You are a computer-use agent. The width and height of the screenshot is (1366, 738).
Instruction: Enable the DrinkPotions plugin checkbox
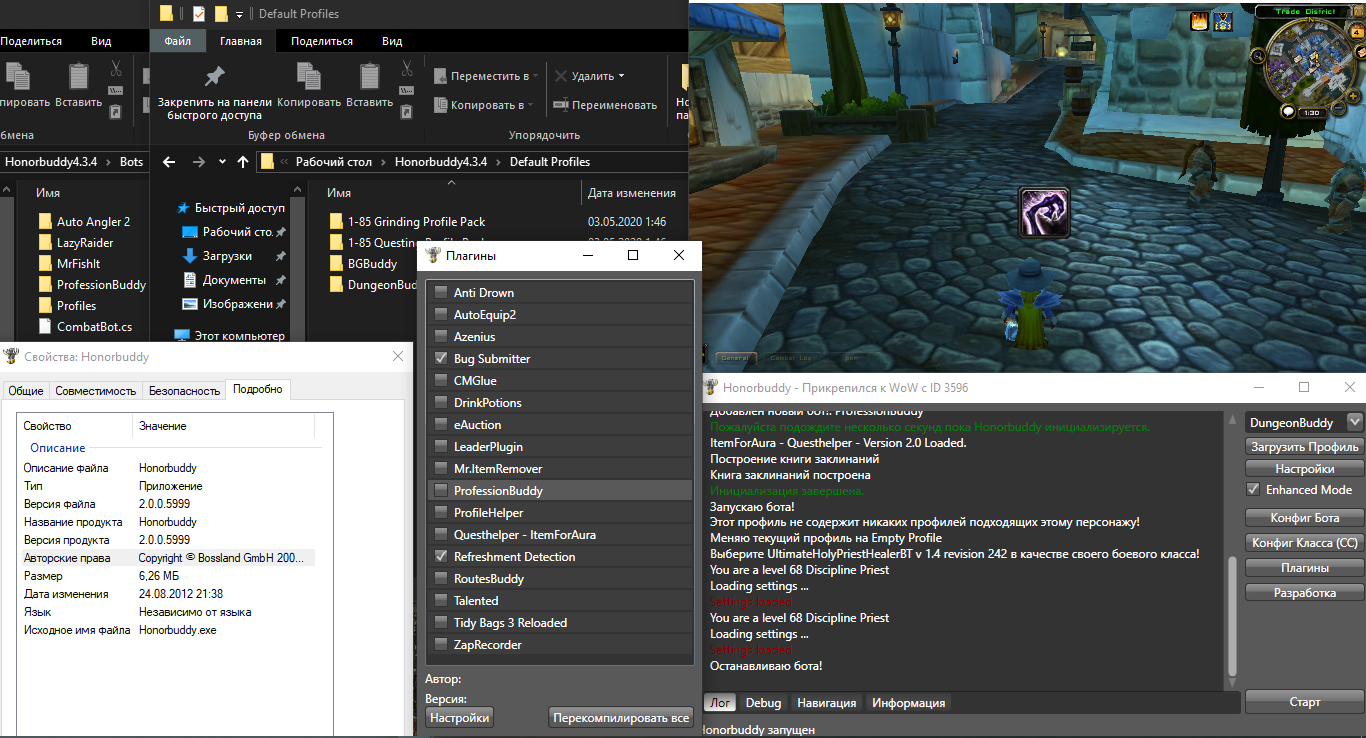click(x=441, y=403)
